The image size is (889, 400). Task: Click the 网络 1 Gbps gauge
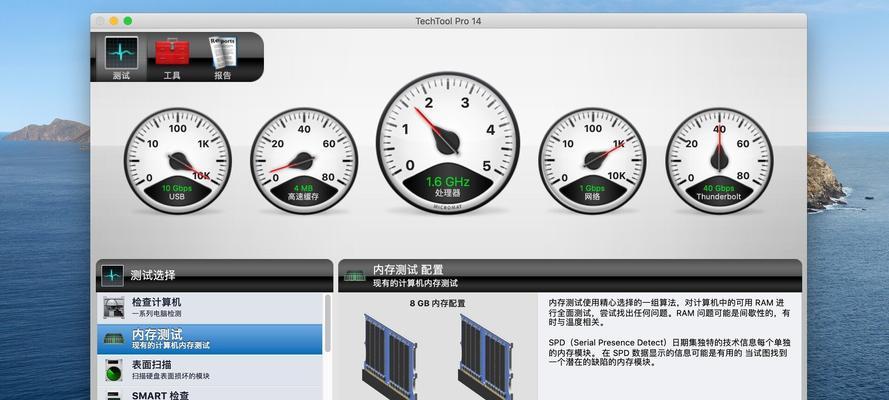point(592,161)
